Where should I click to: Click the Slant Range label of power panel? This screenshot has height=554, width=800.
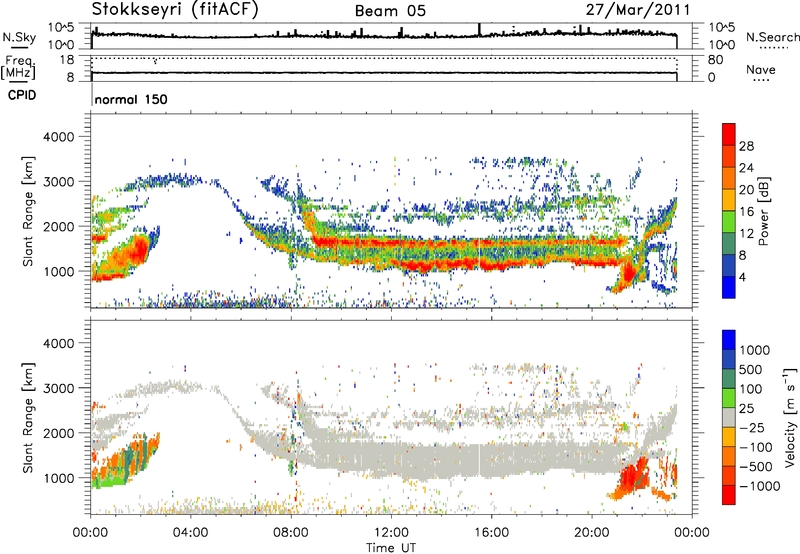click(28, 211)
